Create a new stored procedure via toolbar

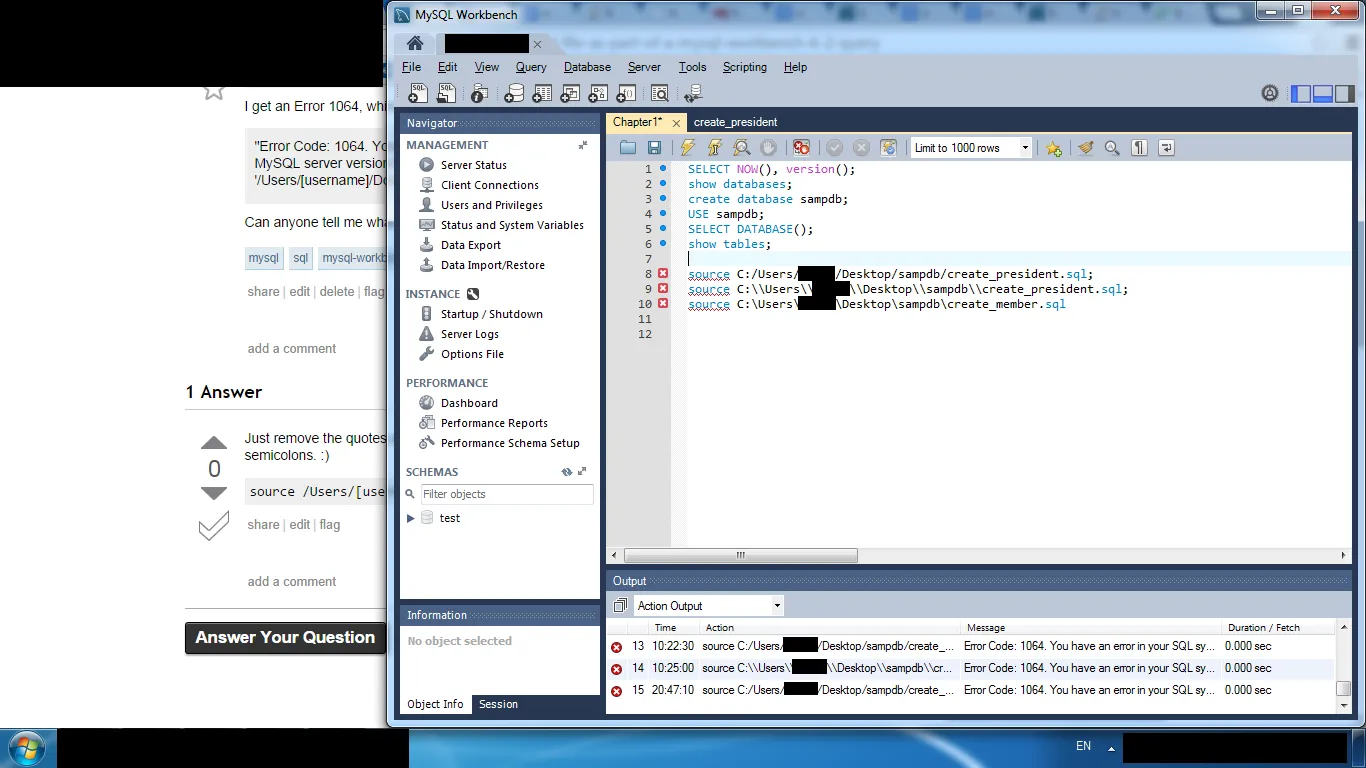pos(598,93)
